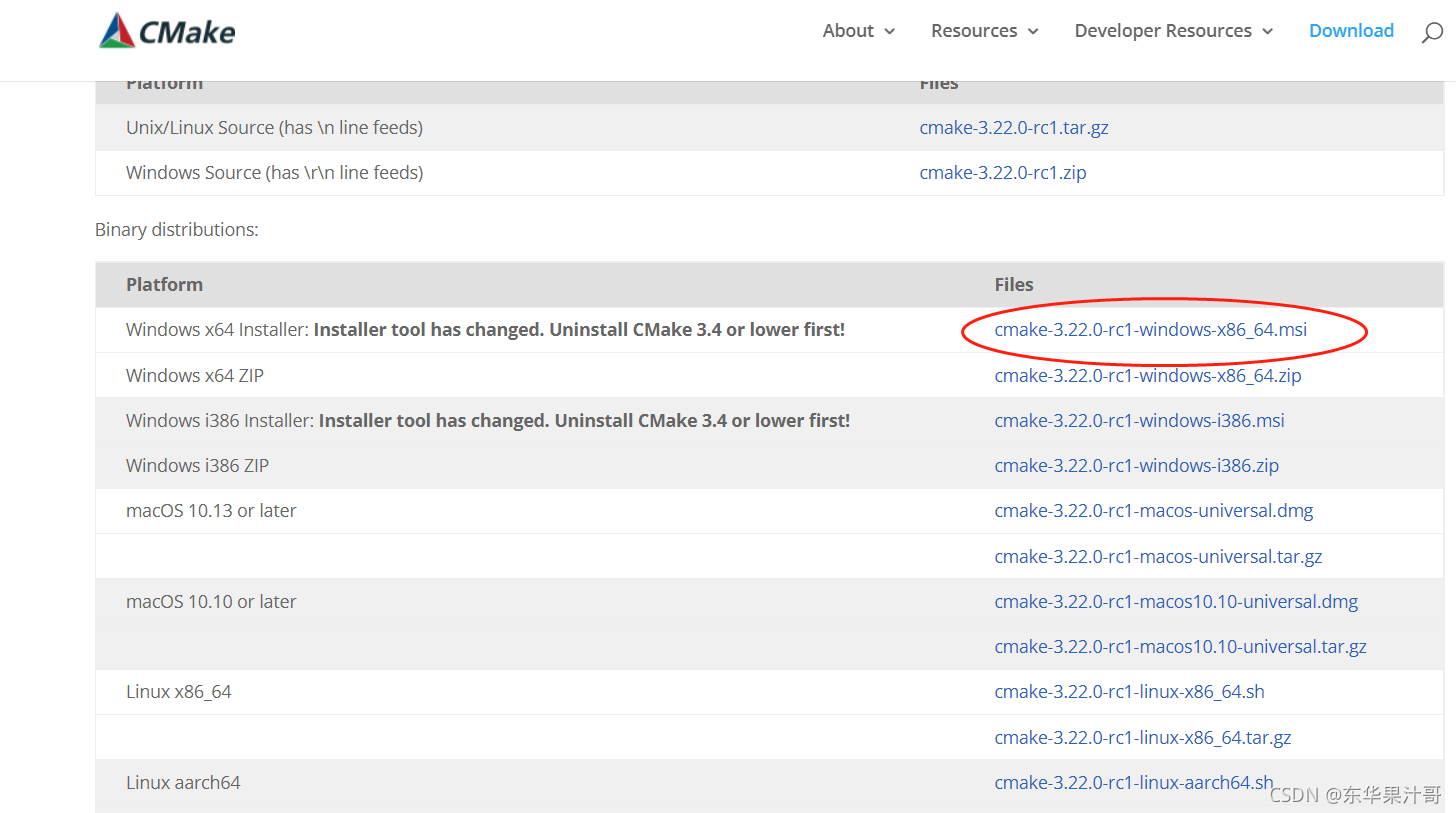Download cmake-3.22.0-rc1.tar.gz source

point(1014,128)
